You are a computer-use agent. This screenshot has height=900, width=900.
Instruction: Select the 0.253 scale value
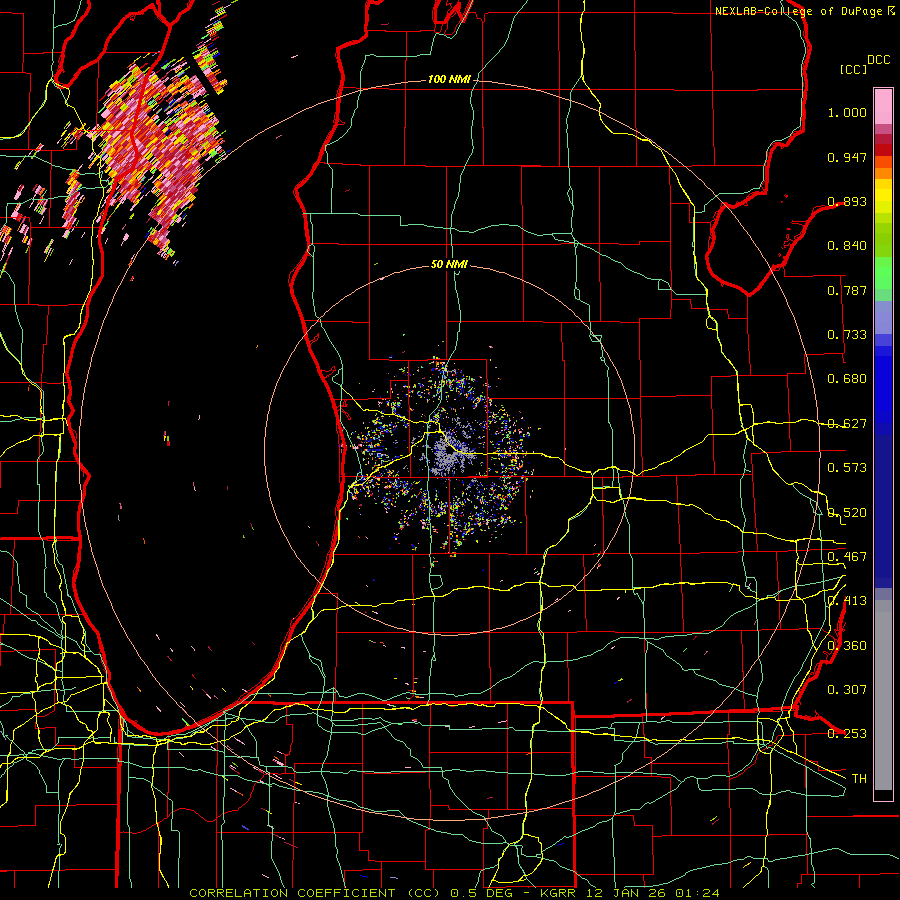(847, 734)
